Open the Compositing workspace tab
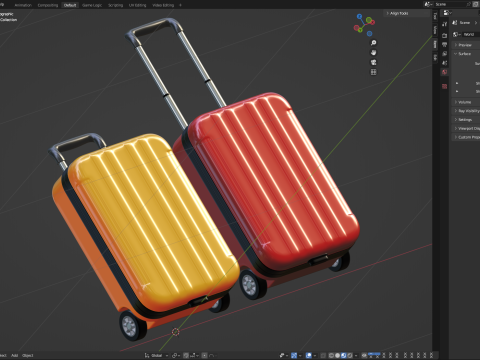Screen dimensions: 480x360 (48, 5)
